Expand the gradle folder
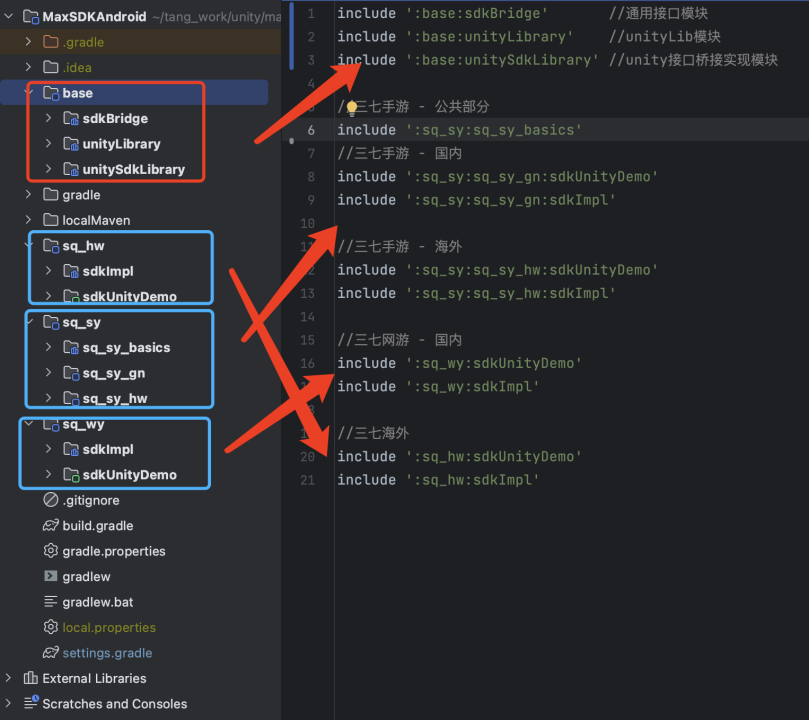The height and width of the screenshot is (720, 809). click(29, 194)
